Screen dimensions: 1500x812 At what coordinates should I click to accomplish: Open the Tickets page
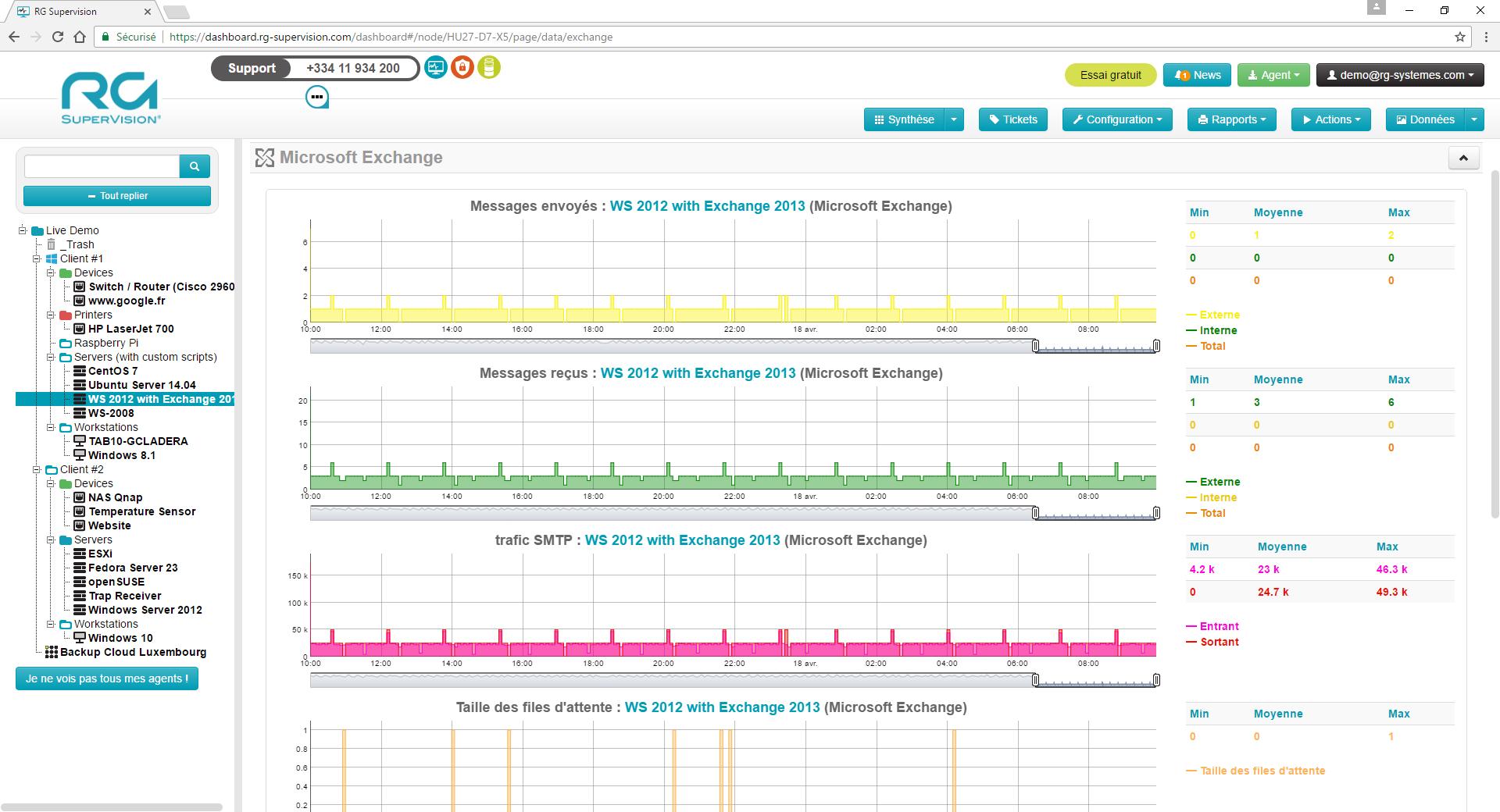tap(1013, 119)
